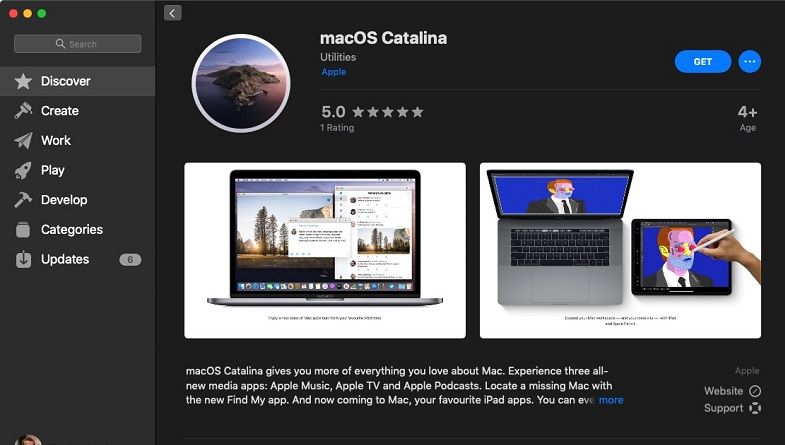Click the GET button
785x445 pixels.
702,62
